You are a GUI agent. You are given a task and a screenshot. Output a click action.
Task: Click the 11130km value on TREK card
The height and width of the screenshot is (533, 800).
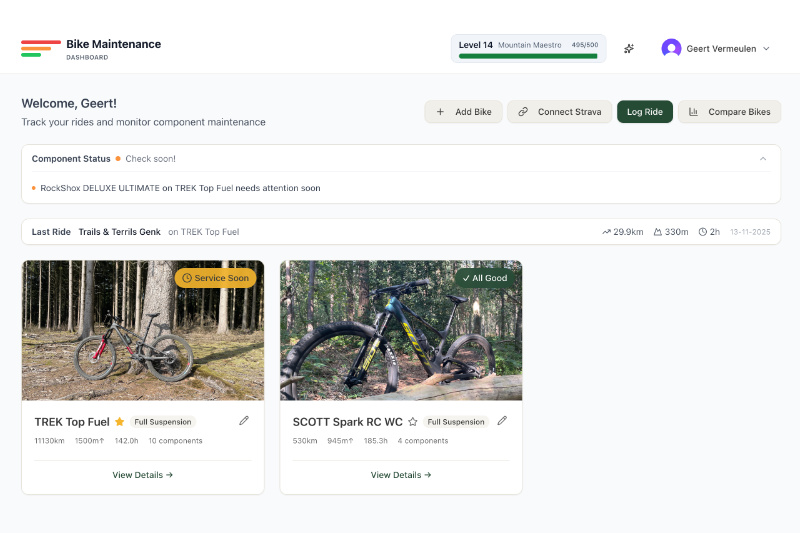pos(49,441)
